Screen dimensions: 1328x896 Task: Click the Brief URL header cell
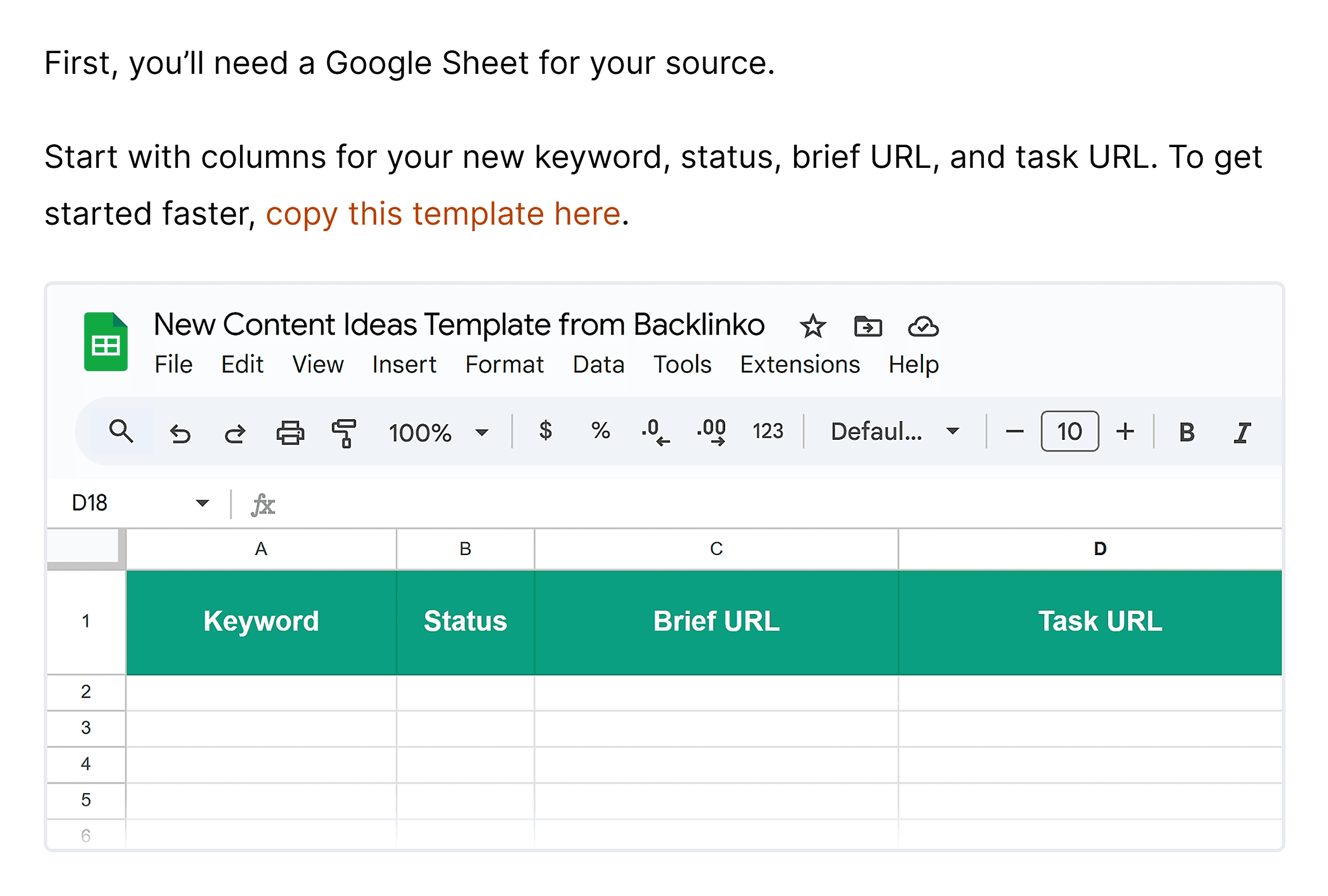(x=716, y=622)
